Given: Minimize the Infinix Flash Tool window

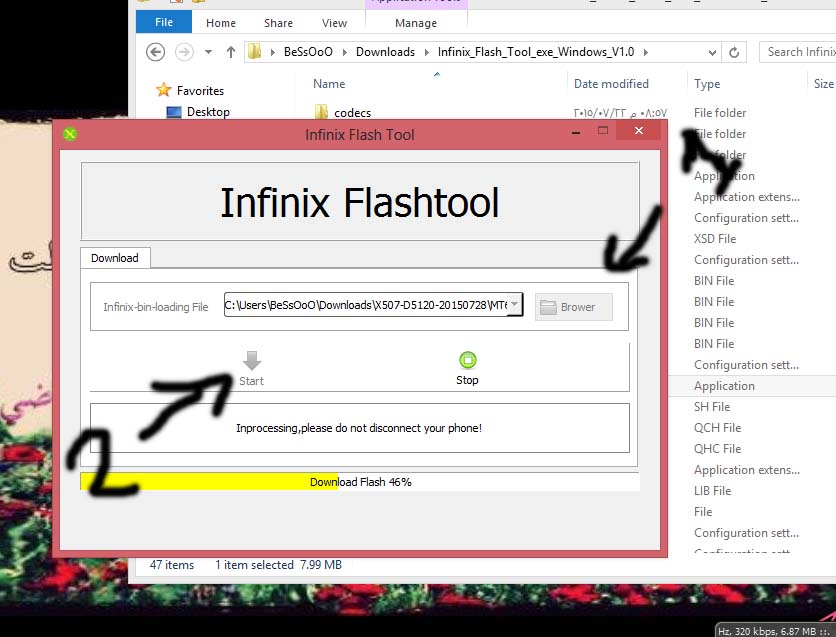Looking at the screenshot, I should 576,131.
